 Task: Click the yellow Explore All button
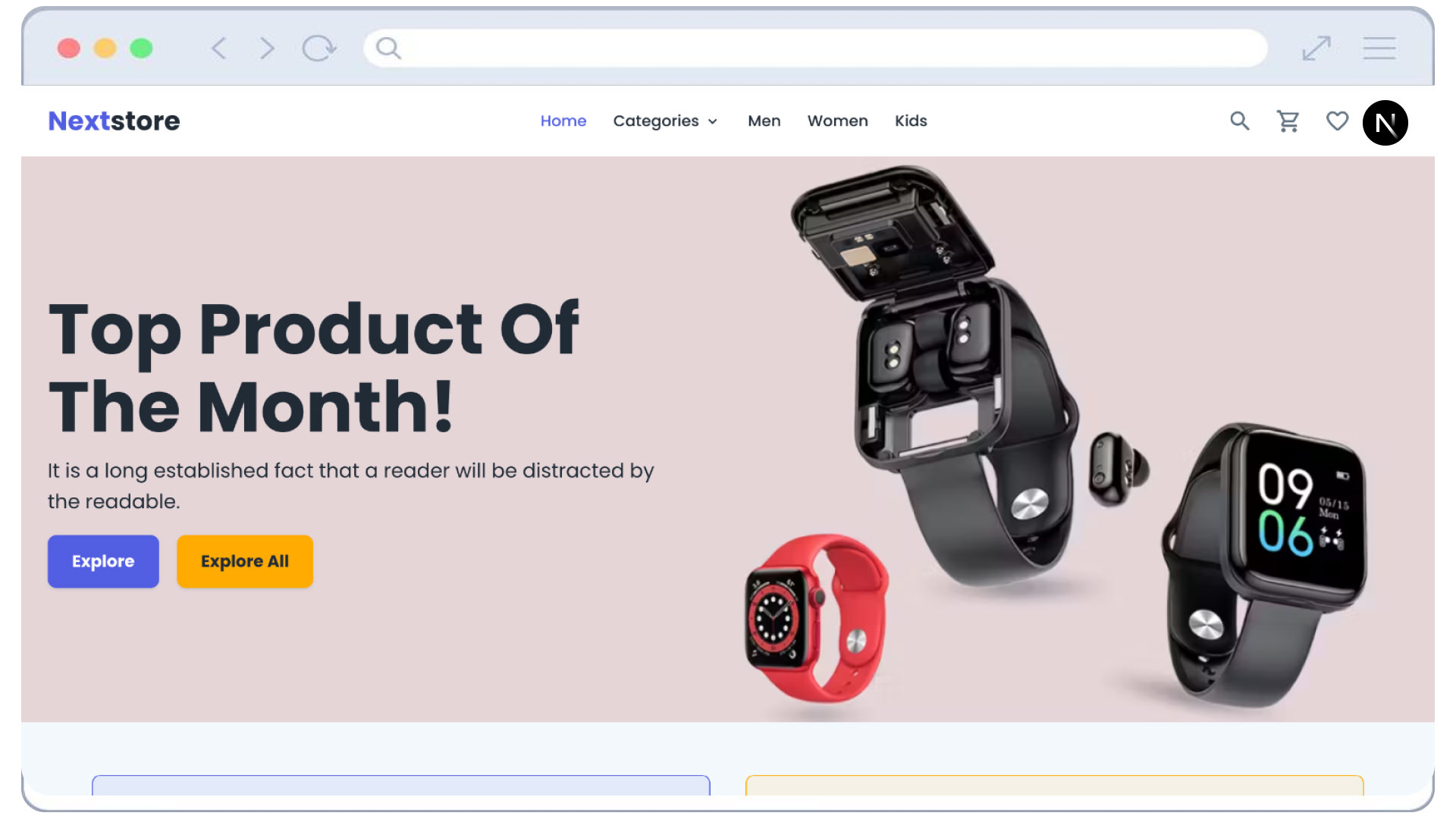coord(245,561)
